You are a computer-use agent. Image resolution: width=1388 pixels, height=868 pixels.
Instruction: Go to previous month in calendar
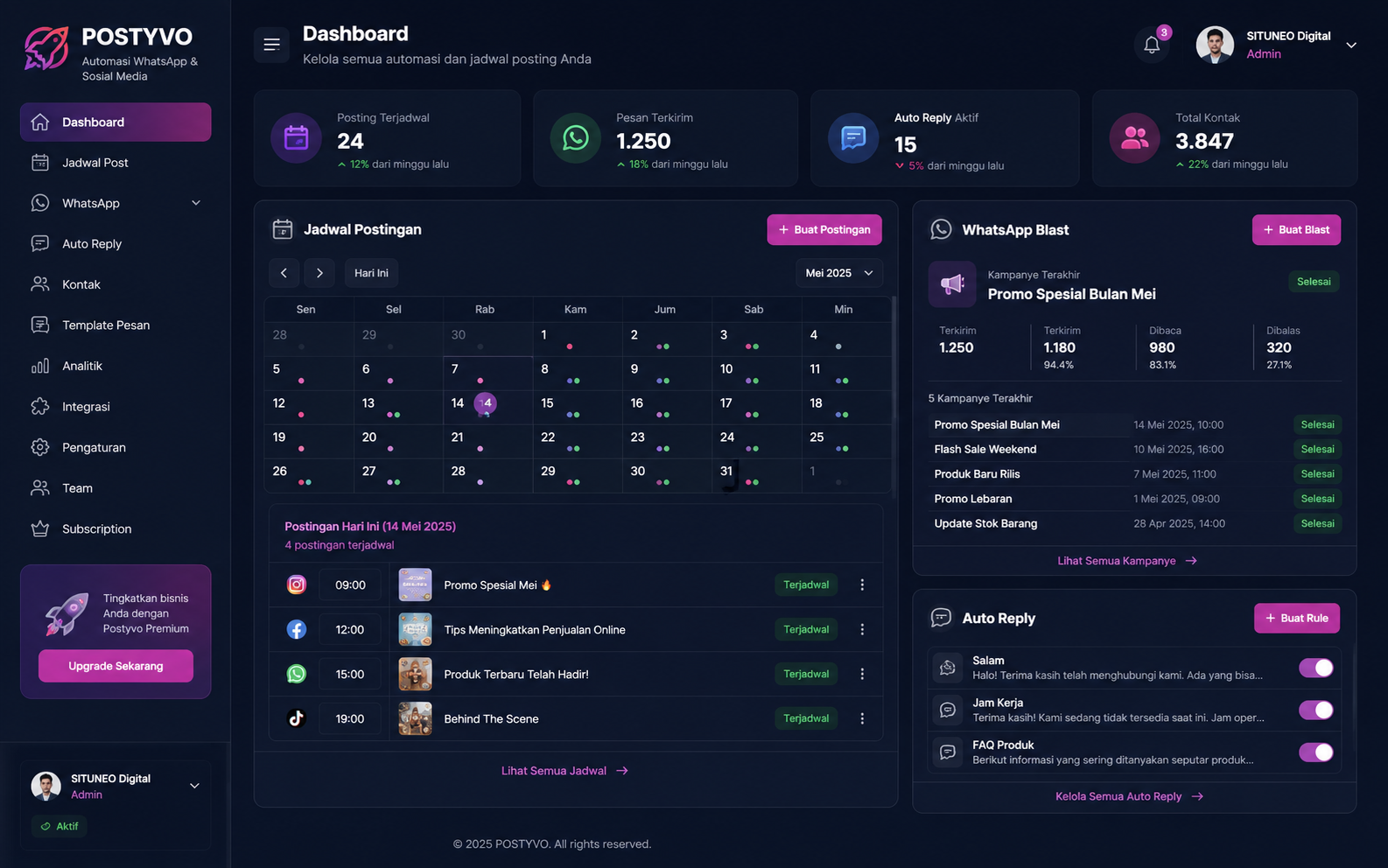pyautogui.click(x=284, y=273)
